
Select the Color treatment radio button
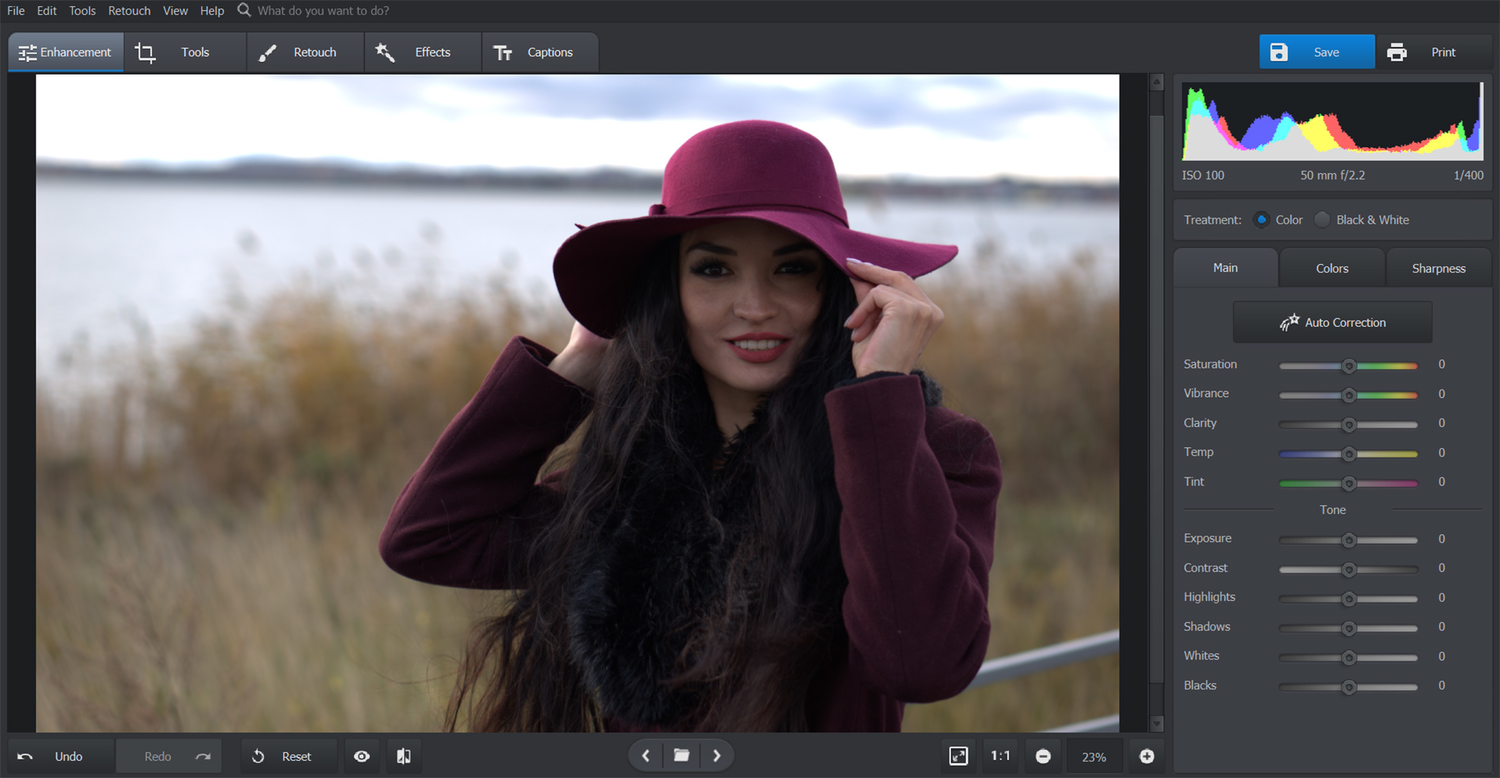point(1261,220)
